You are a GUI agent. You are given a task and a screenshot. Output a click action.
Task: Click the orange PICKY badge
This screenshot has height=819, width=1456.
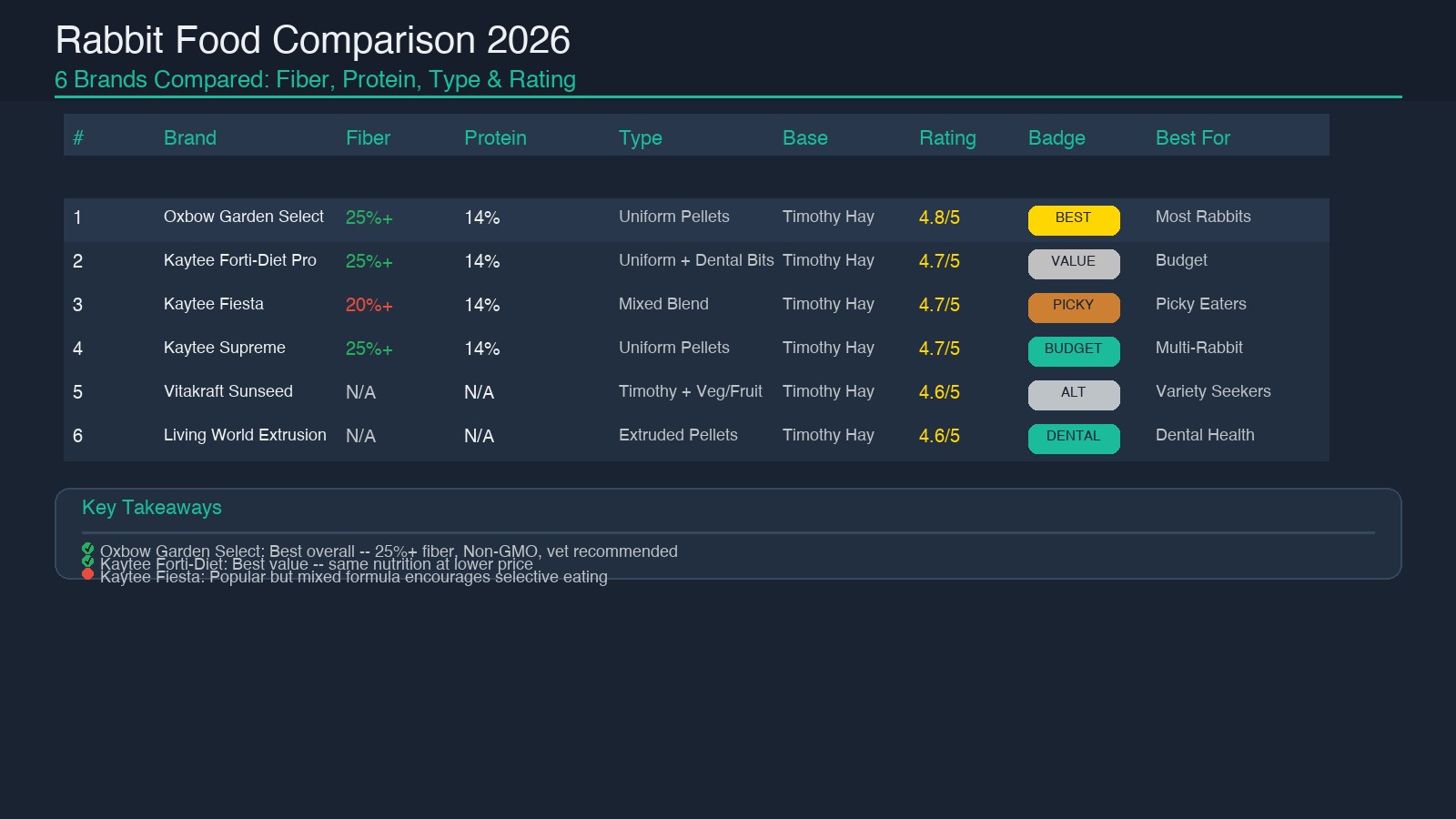click(1074, 307)
